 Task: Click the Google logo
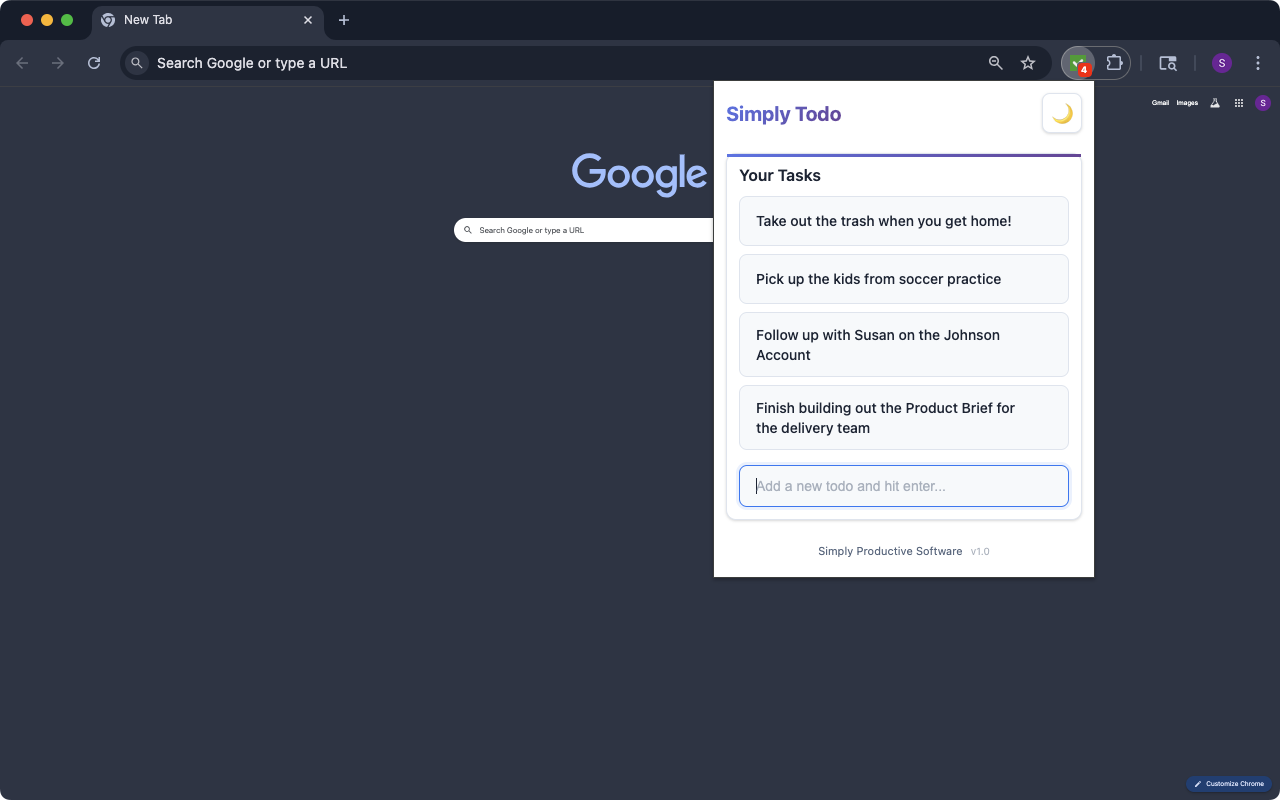click(x=640, y=175)
